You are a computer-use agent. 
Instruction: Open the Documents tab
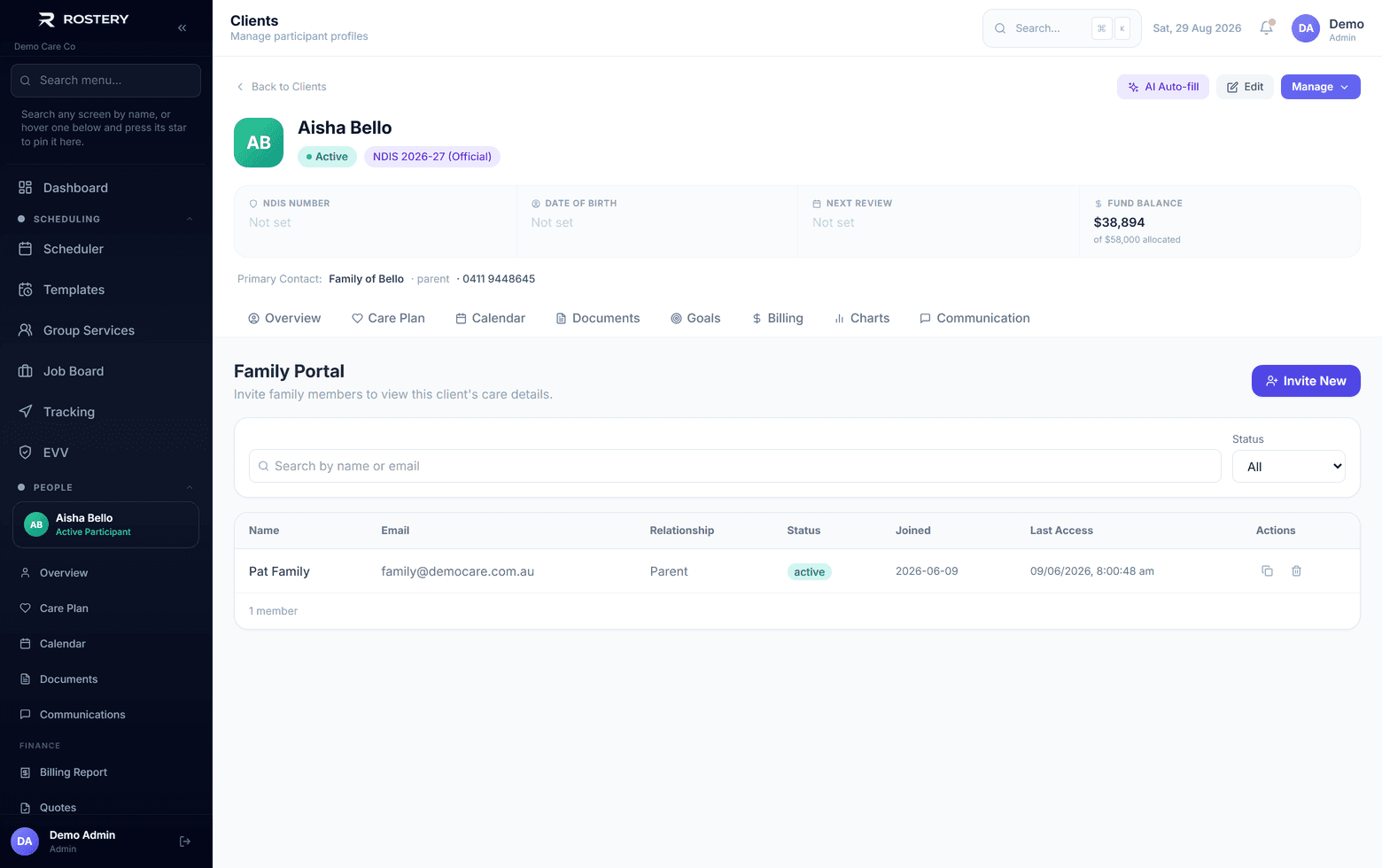598,318
